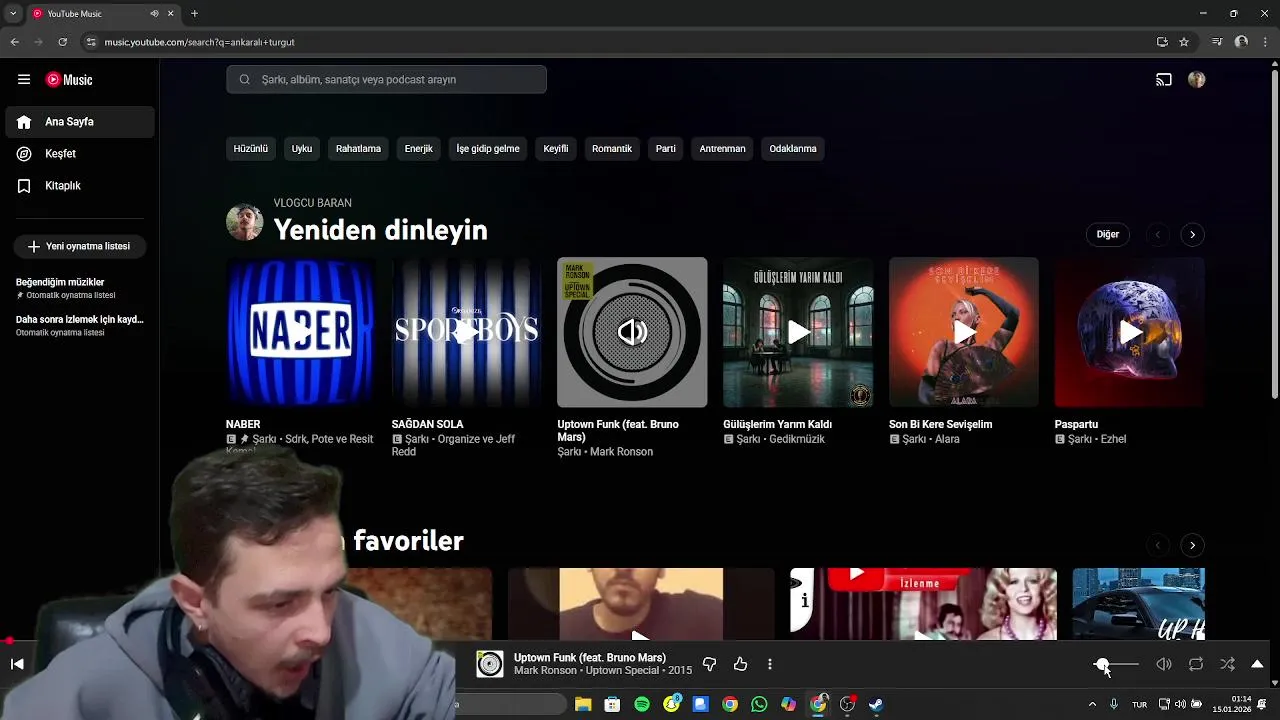
Task: Adjust the volume slider
Action: 1117,665
